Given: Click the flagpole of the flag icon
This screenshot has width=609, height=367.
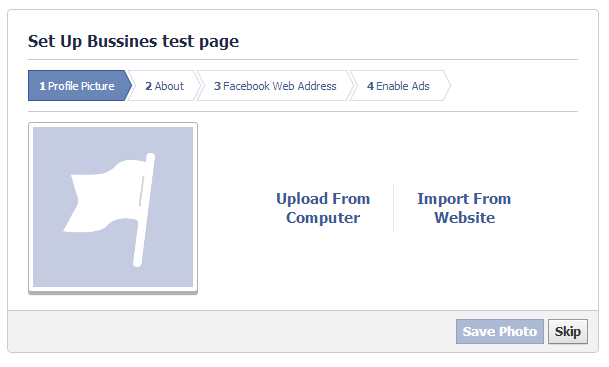Looking at the screenshot, I should (x=144, y=210).
